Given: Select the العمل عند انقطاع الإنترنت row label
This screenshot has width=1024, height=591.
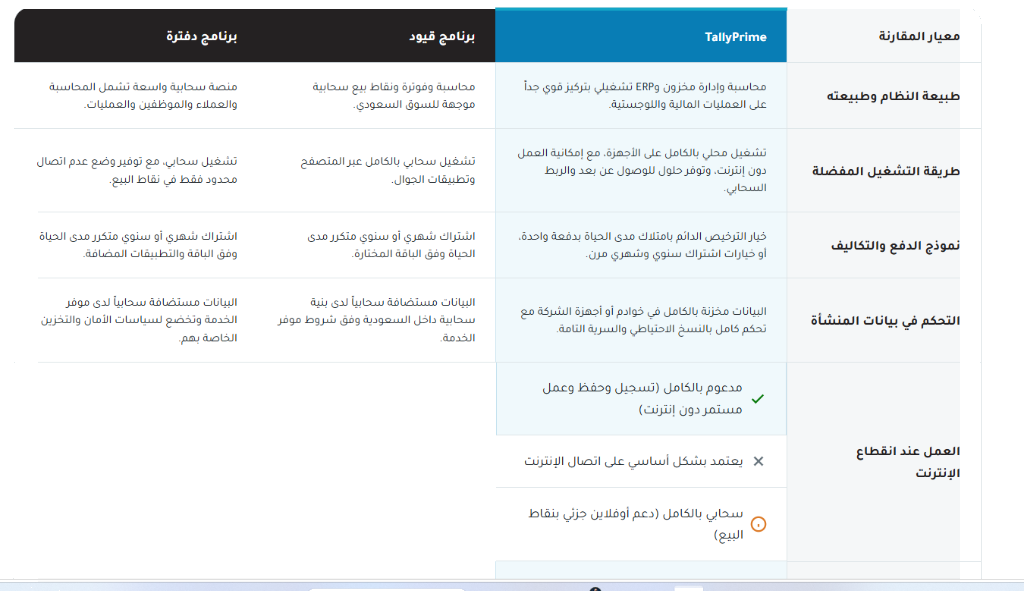Looking at the screenshot, I should [x=908, y=462].
